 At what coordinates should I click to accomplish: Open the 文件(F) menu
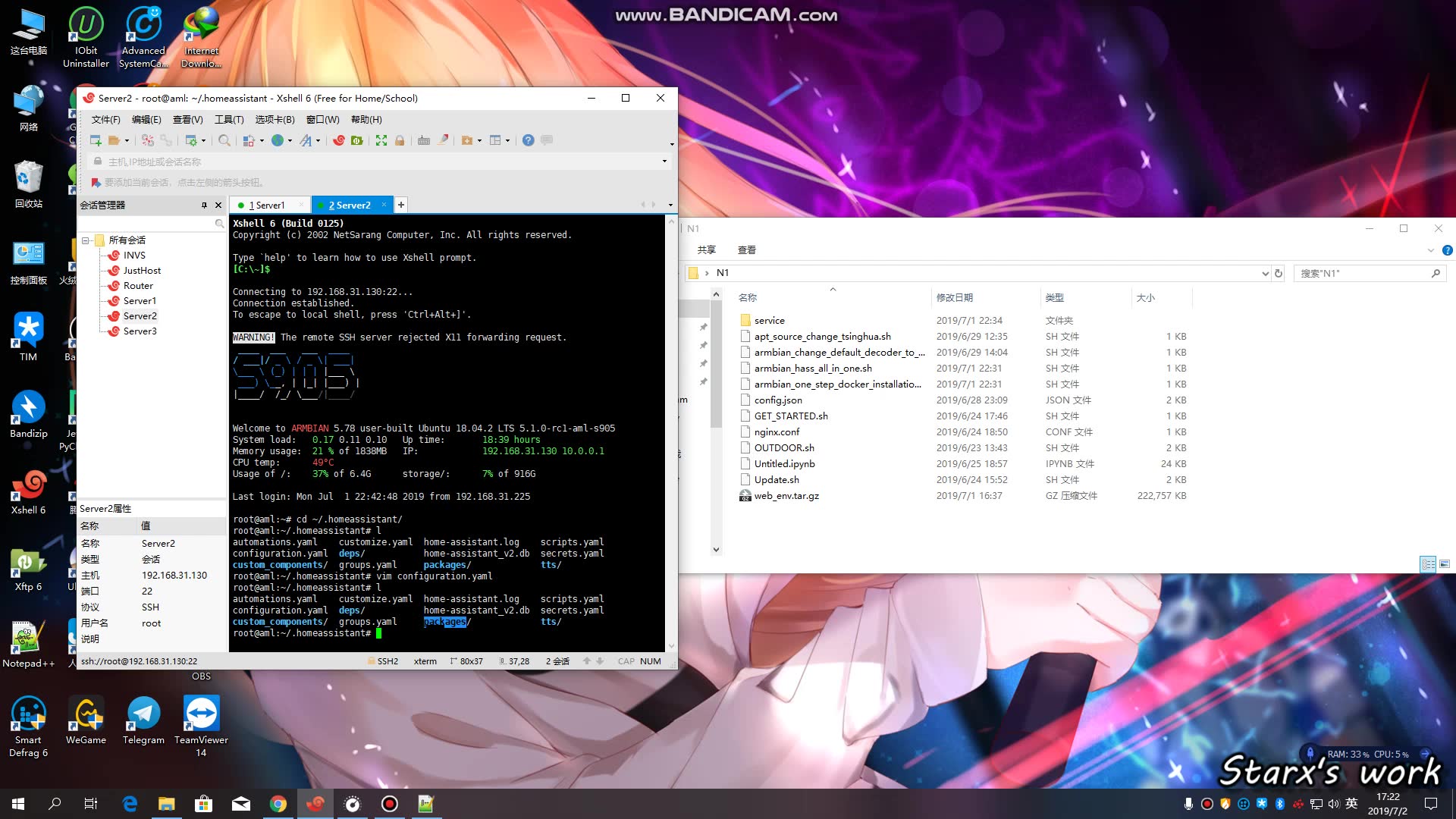coord(105,120)
